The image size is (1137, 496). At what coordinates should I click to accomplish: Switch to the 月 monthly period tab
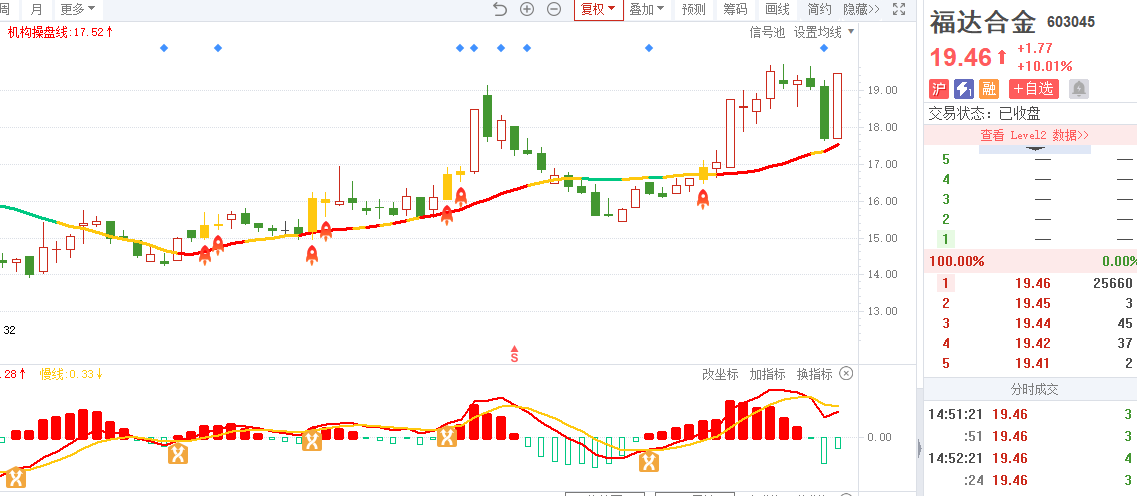pos(36,9)
